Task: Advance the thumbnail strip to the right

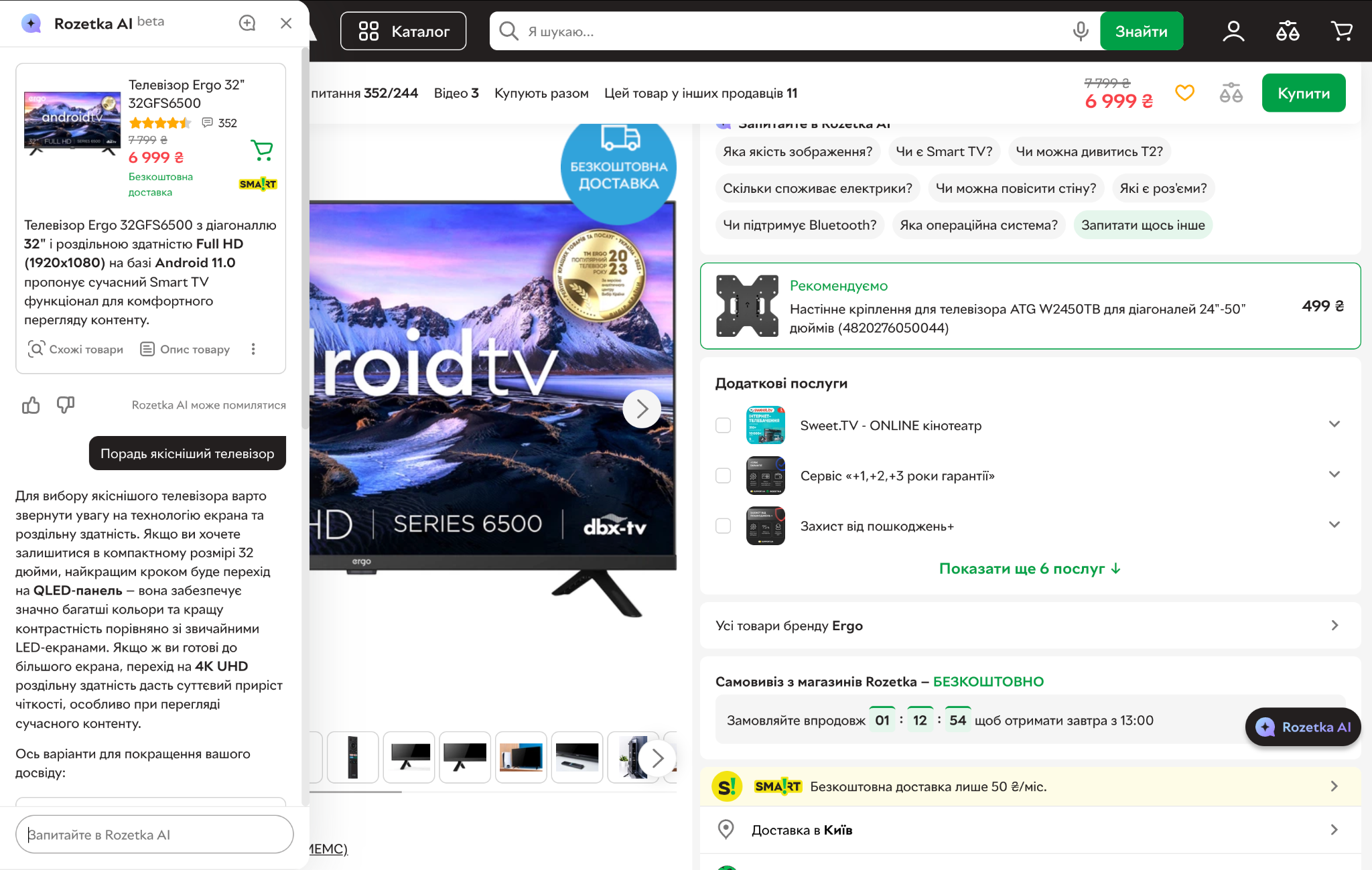Action: click(x=657, y=758)
